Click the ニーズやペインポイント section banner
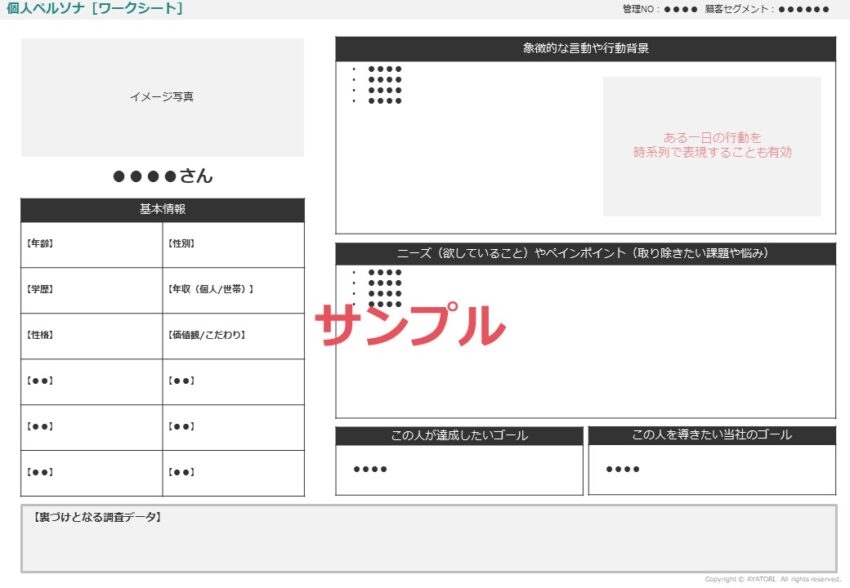The width and height of the screenshot is (850, 588). (585, 252)
